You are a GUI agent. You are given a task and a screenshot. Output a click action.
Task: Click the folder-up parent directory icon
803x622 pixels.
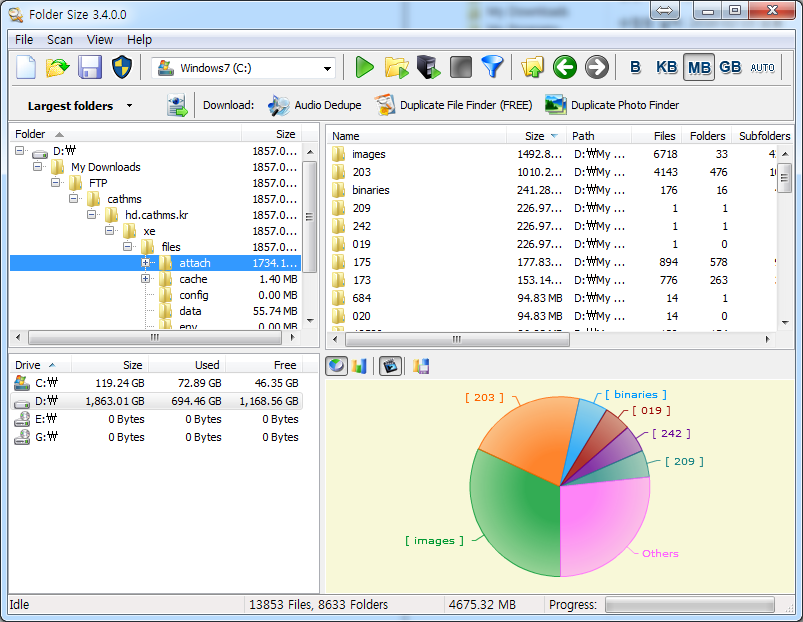[x=532, y=68]
